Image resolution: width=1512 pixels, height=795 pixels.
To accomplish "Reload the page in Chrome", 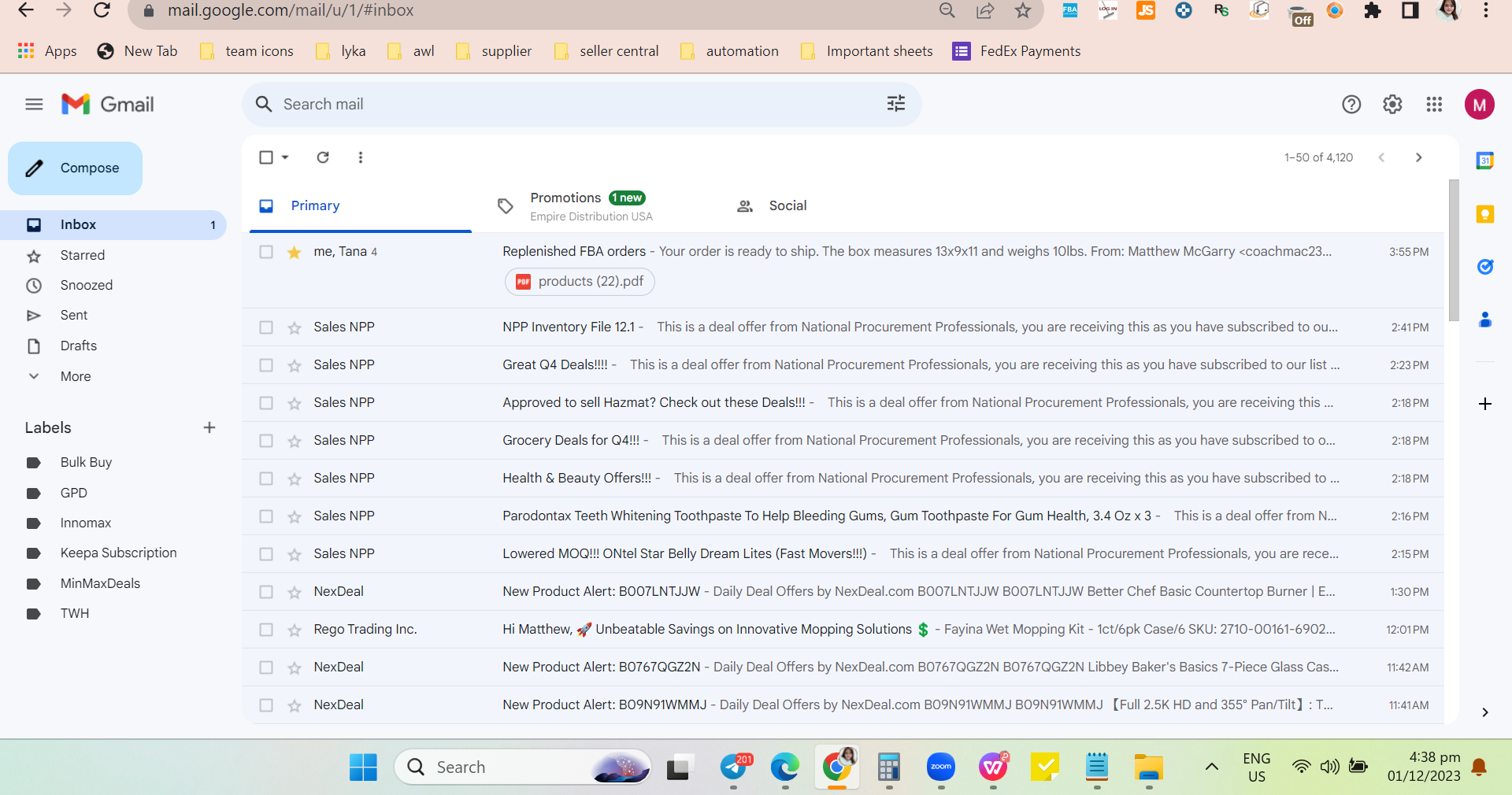I will tap(102, 11).
